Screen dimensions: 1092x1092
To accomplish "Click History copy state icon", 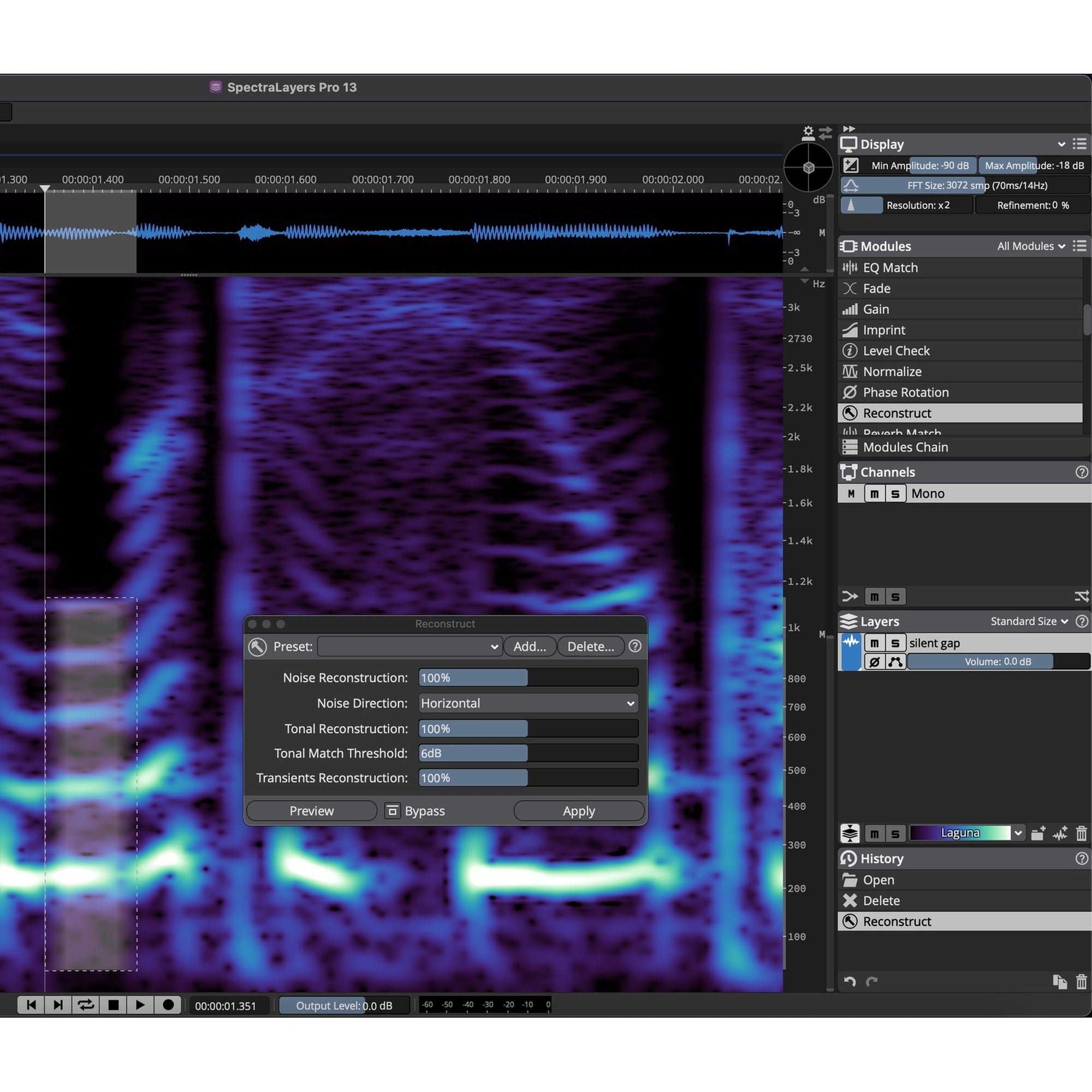I will pyautogui.click(x=1060, y=982).
